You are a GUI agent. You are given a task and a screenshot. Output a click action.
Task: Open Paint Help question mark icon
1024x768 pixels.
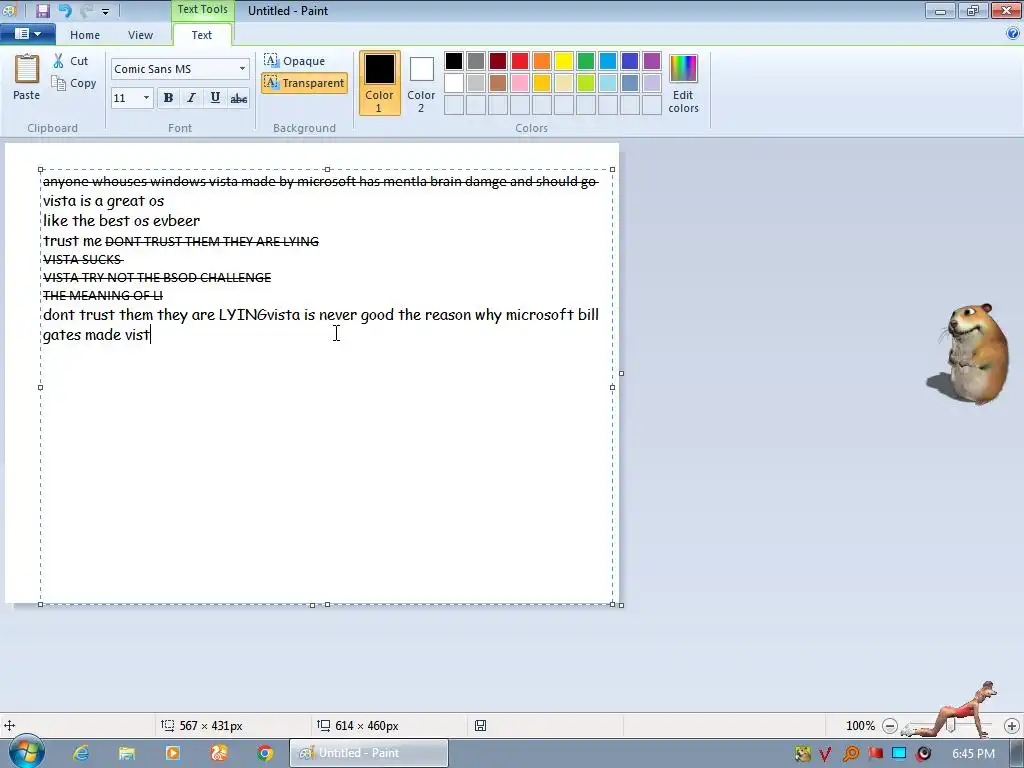1013,34
